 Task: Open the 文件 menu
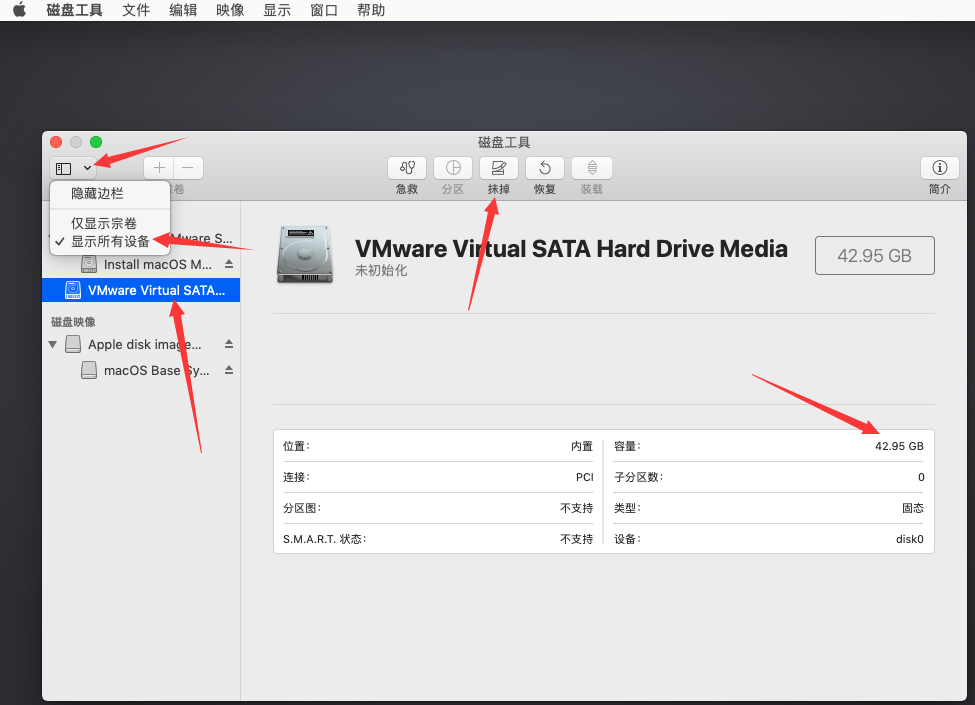pos(136,10)
